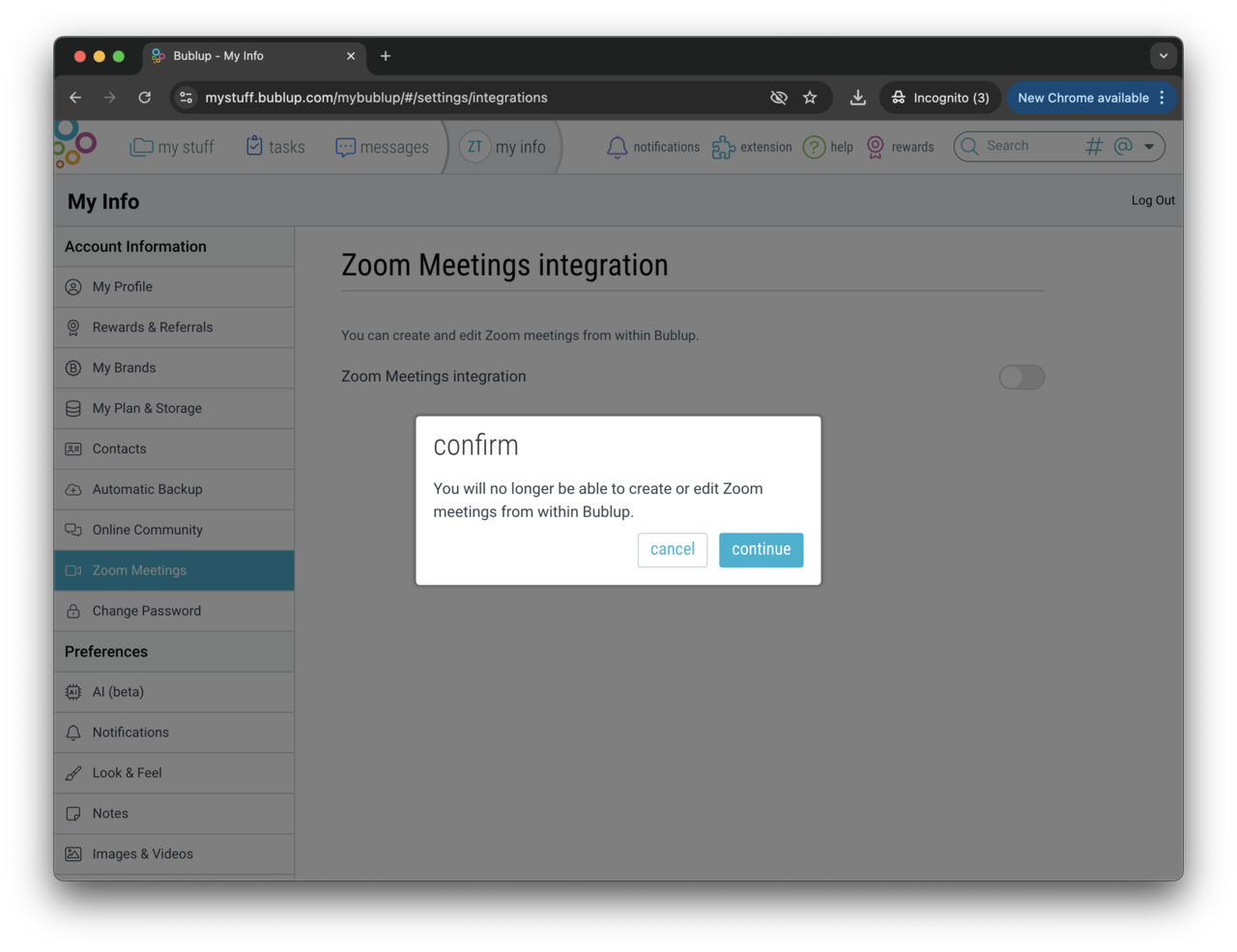The image size is (1237, 952).
Task: Click the Online Community chat icon
Action: tap(73, 531)
